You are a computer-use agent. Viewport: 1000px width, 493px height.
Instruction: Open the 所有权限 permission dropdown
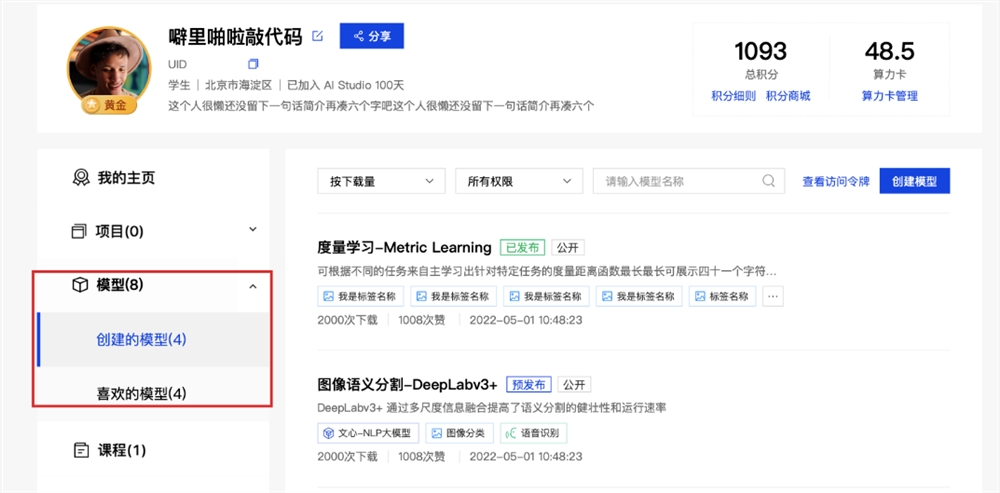point(518,181)
